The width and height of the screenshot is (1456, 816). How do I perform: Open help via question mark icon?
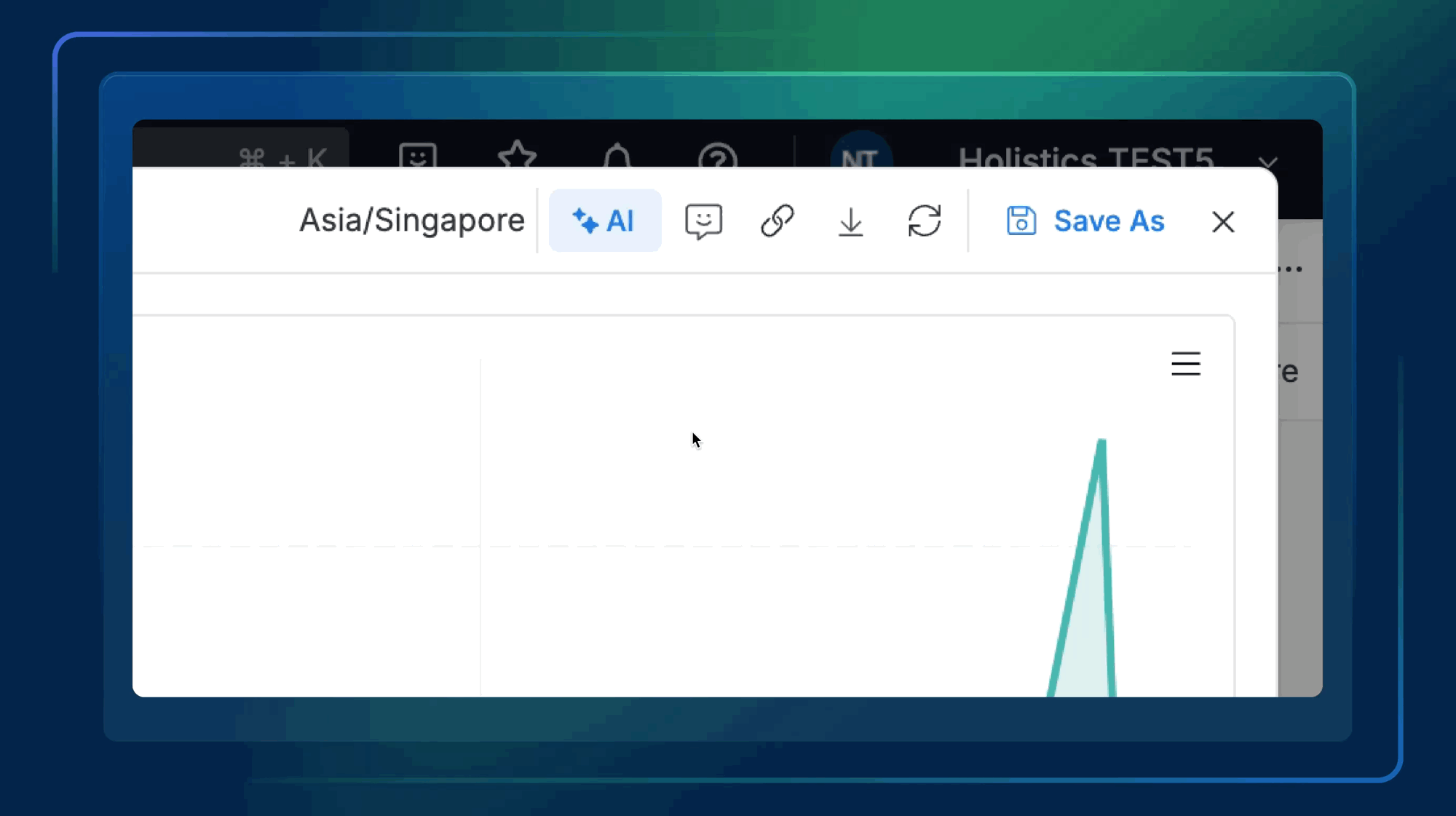[x=717, y=156]
